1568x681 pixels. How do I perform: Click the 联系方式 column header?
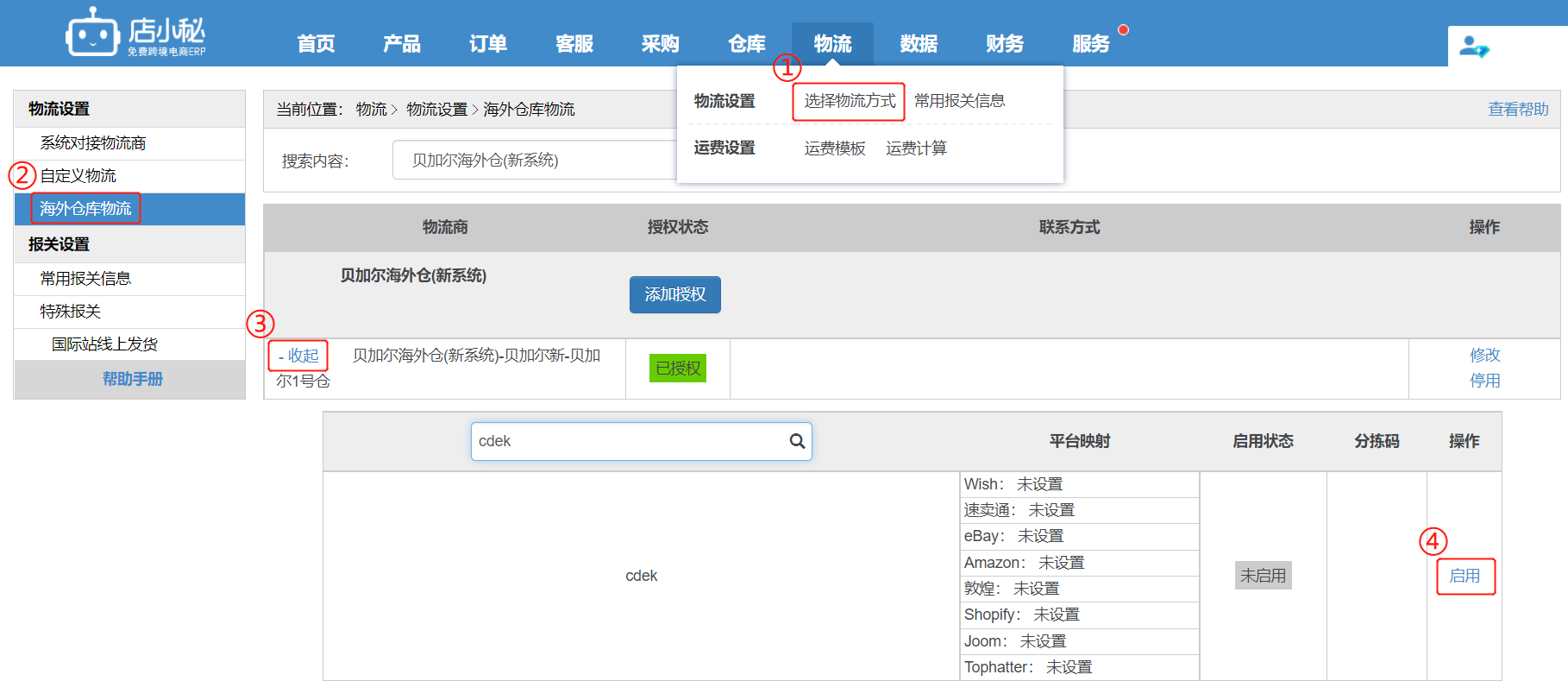click(x=1069, y=227)
